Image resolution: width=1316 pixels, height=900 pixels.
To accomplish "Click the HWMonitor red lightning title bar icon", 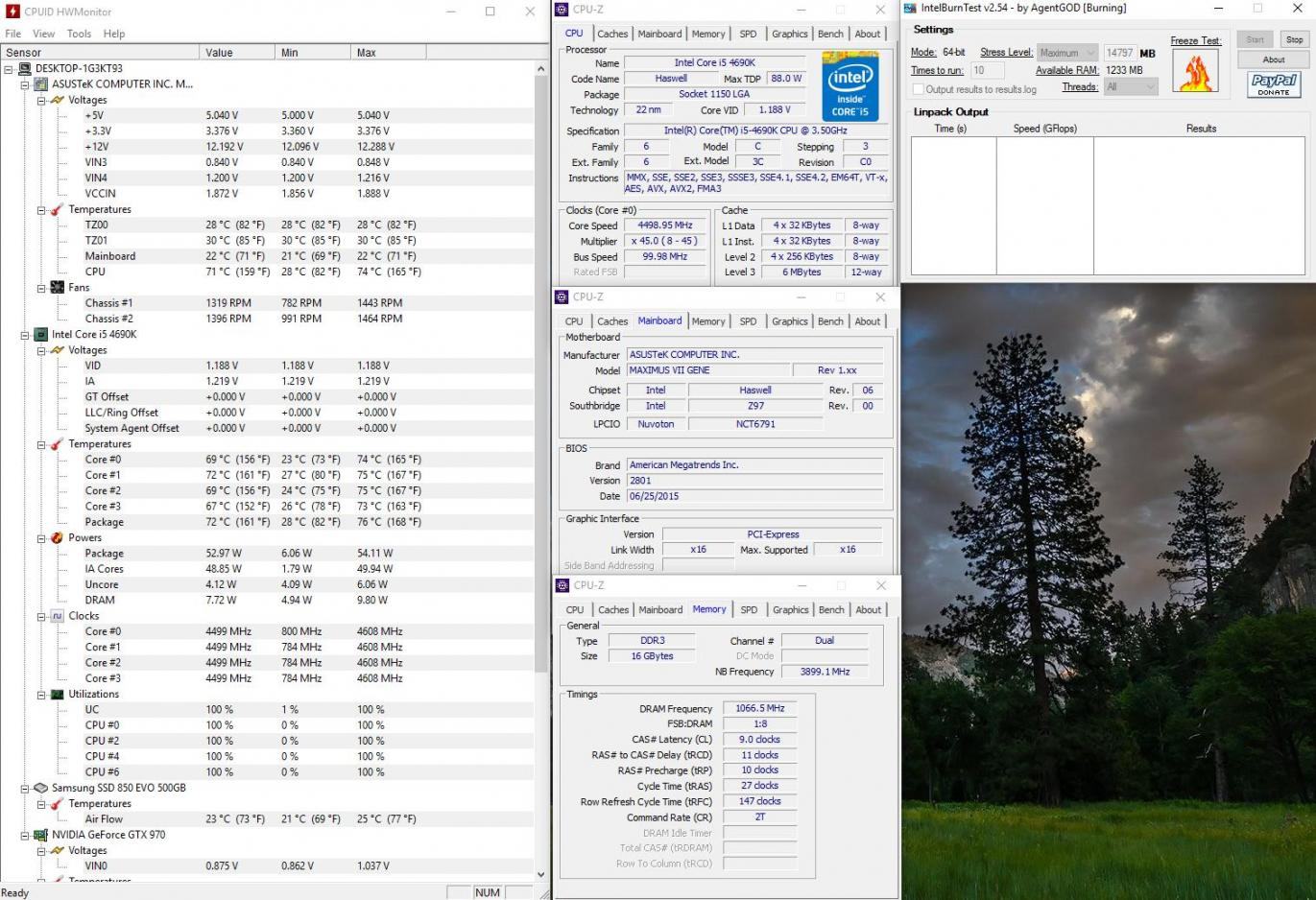I will 12,12.
